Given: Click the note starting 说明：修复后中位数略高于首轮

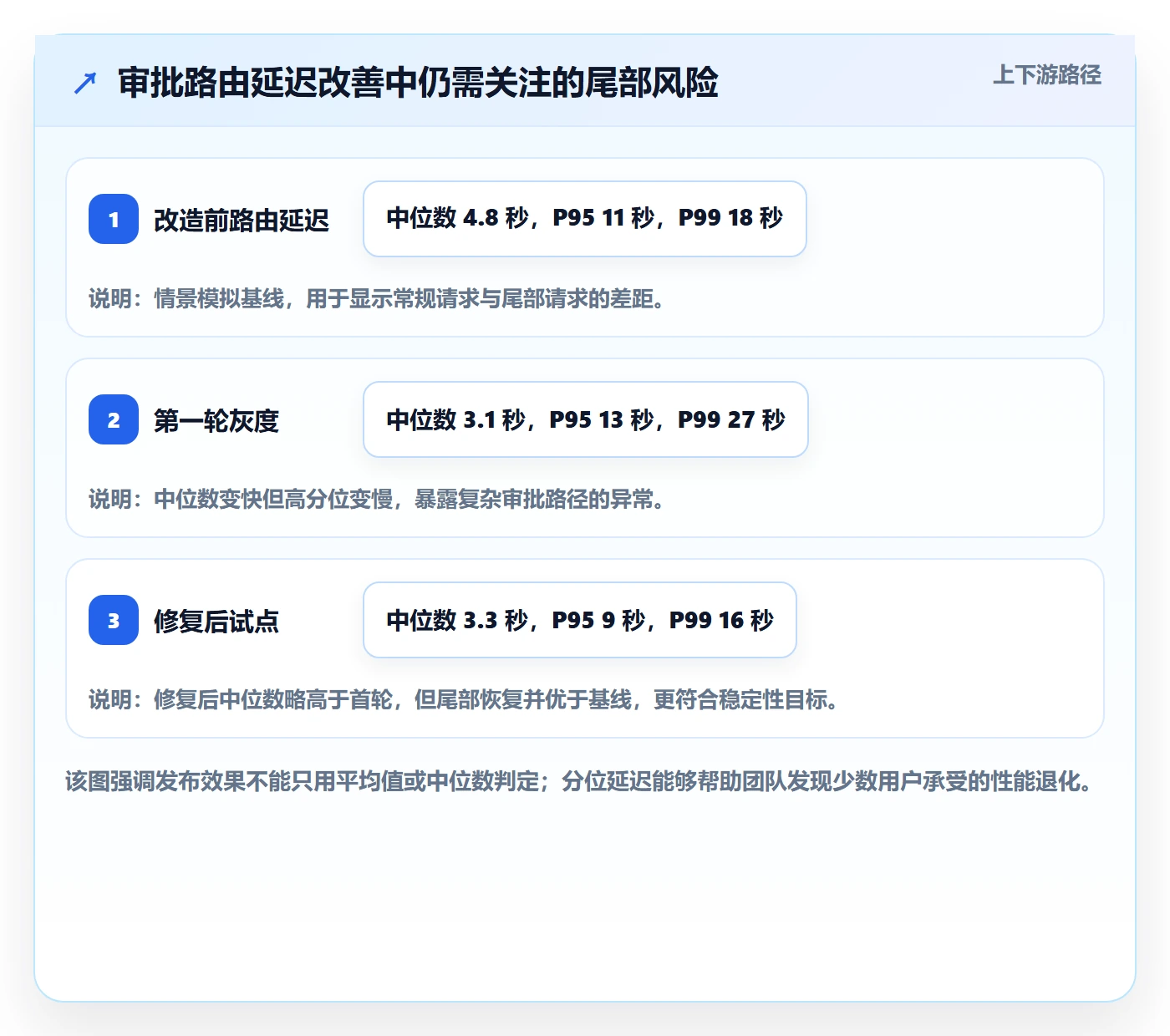Looking at the screenshot, I should 464,699.
